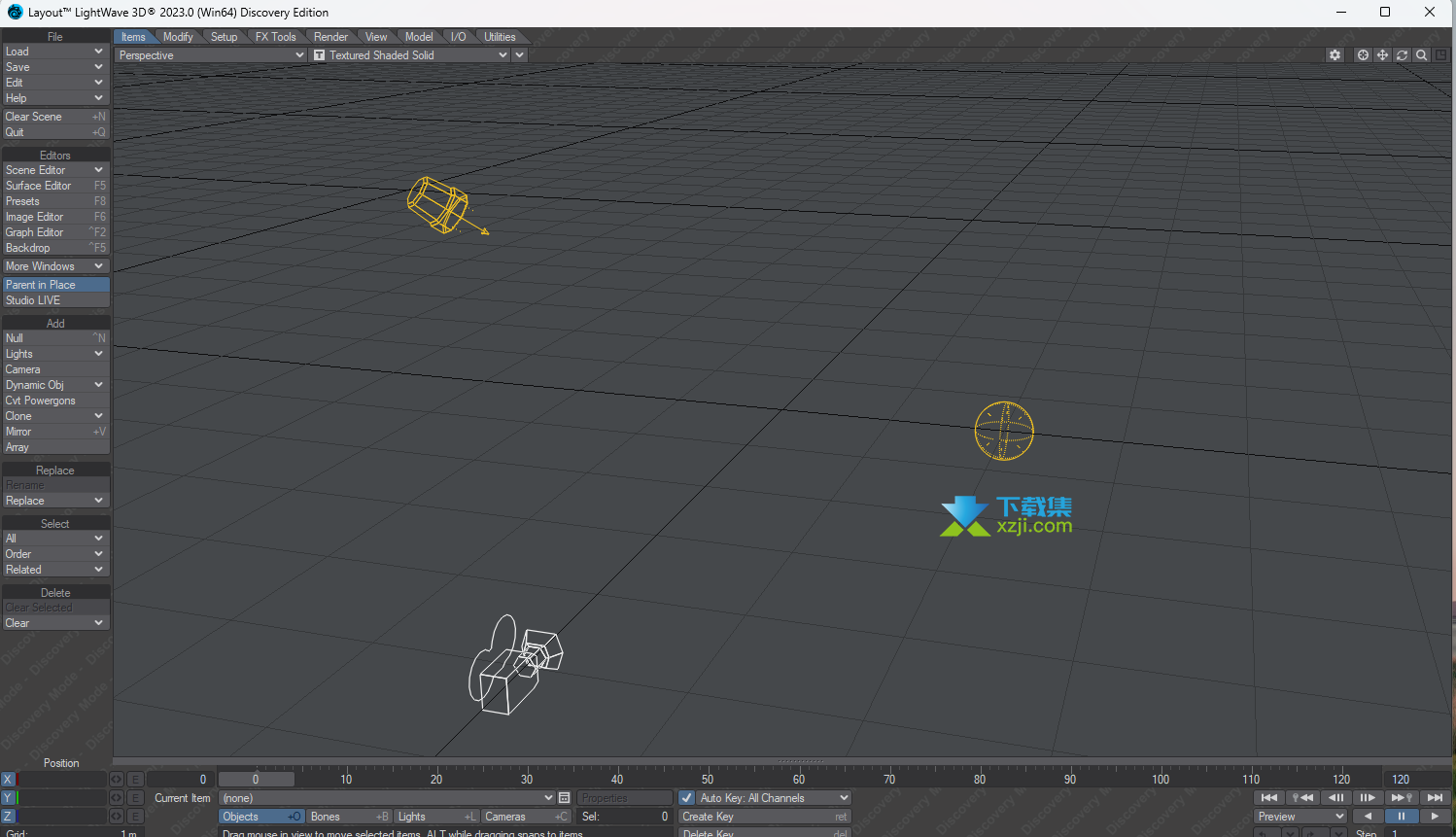Play animation forward
1456x837 pixels.
tap(1435, 817)
